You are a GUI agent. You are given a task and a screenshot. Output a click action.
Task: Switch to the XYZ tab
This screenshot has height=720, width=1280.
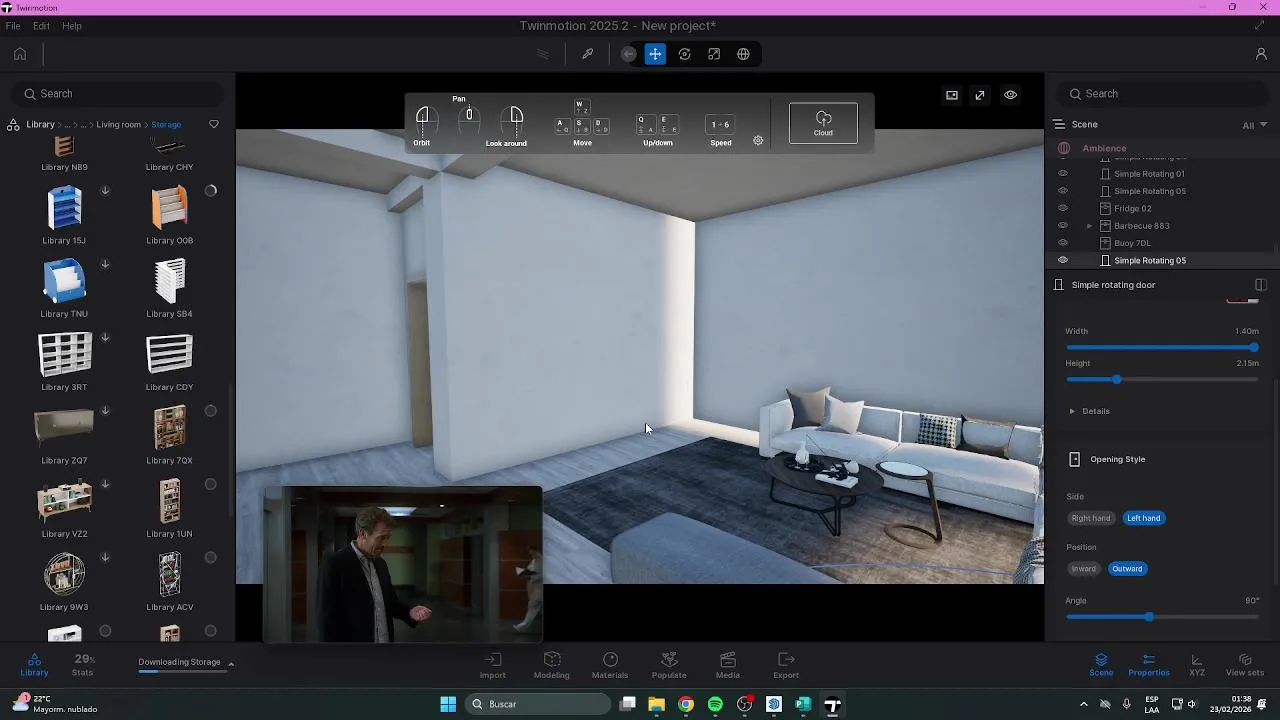tap(1197, 665)
